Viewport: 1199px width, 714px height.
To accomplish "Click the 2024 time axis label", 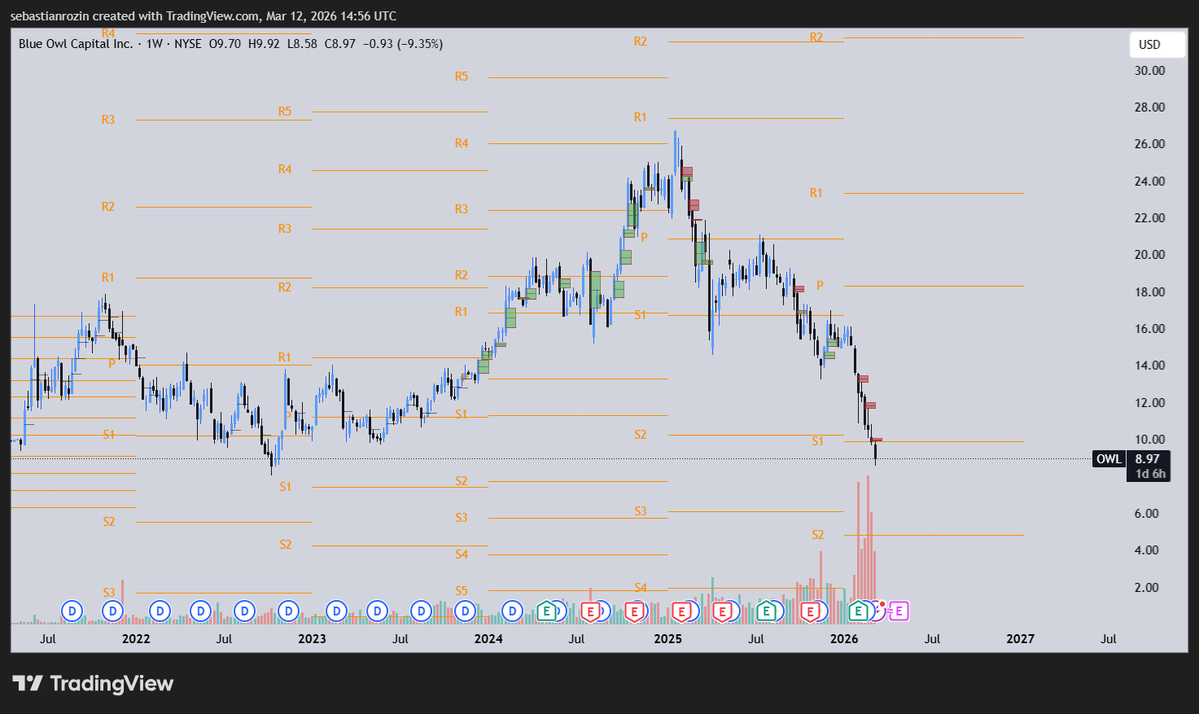I will 489,639.
